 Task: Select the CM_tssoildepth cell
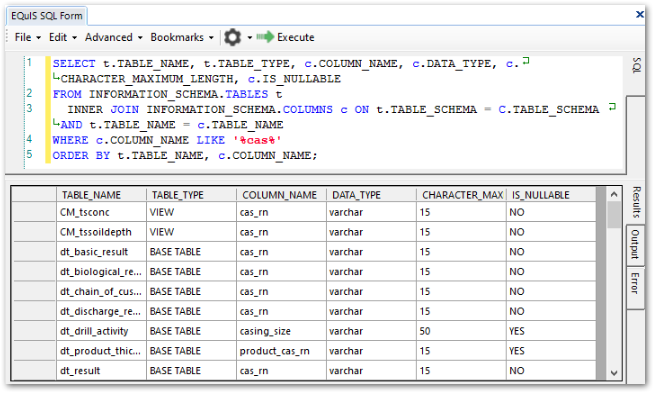101,232
